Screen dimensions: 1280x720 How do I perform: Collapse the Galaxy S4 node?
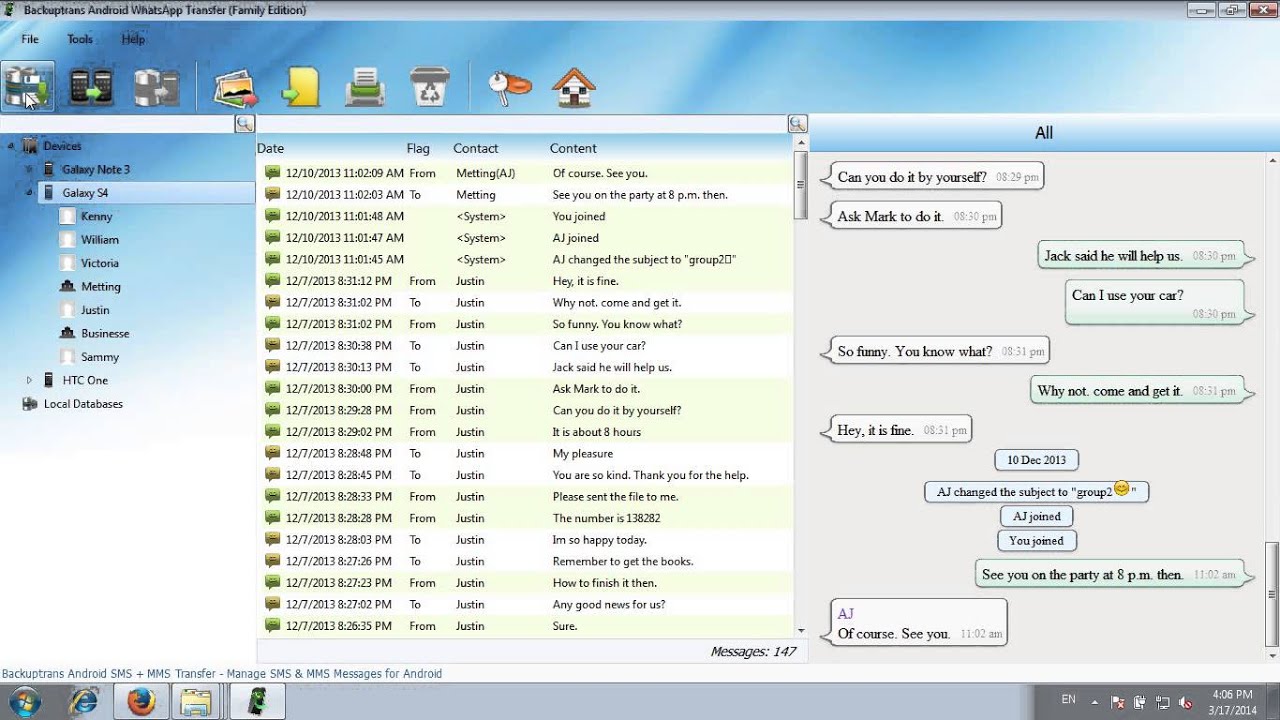(29, 192)
